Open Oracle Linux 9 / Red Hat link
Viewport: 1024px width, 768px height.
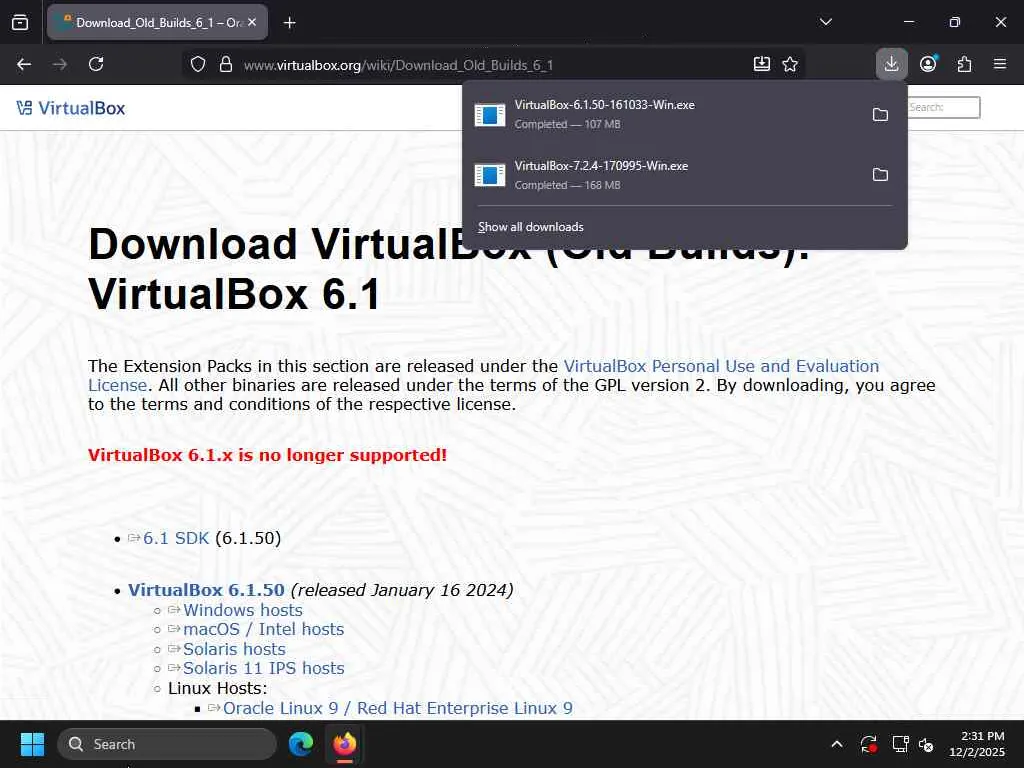click(x=398, y=708)
